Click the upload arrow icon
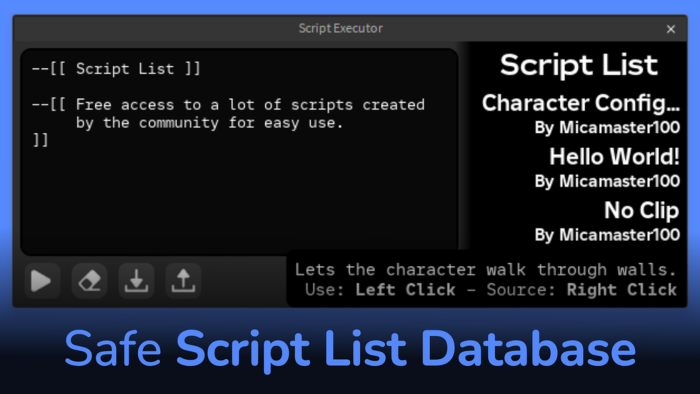This screenshot has width=700, height=394. coord(183,281)
